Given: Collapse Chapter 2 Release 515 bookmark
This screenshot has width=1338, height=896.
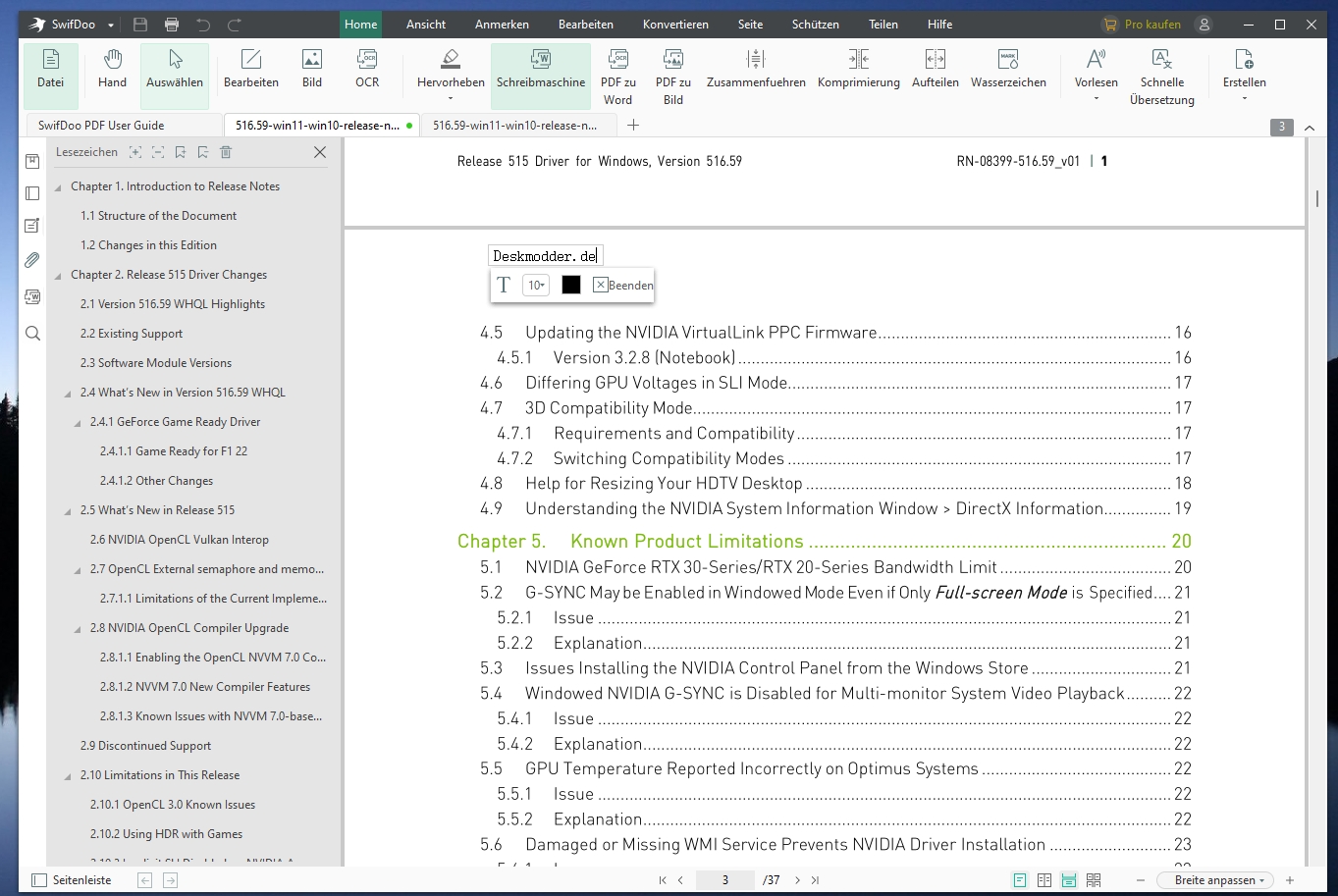Looking at the screenshot, I should pos(58,276).
